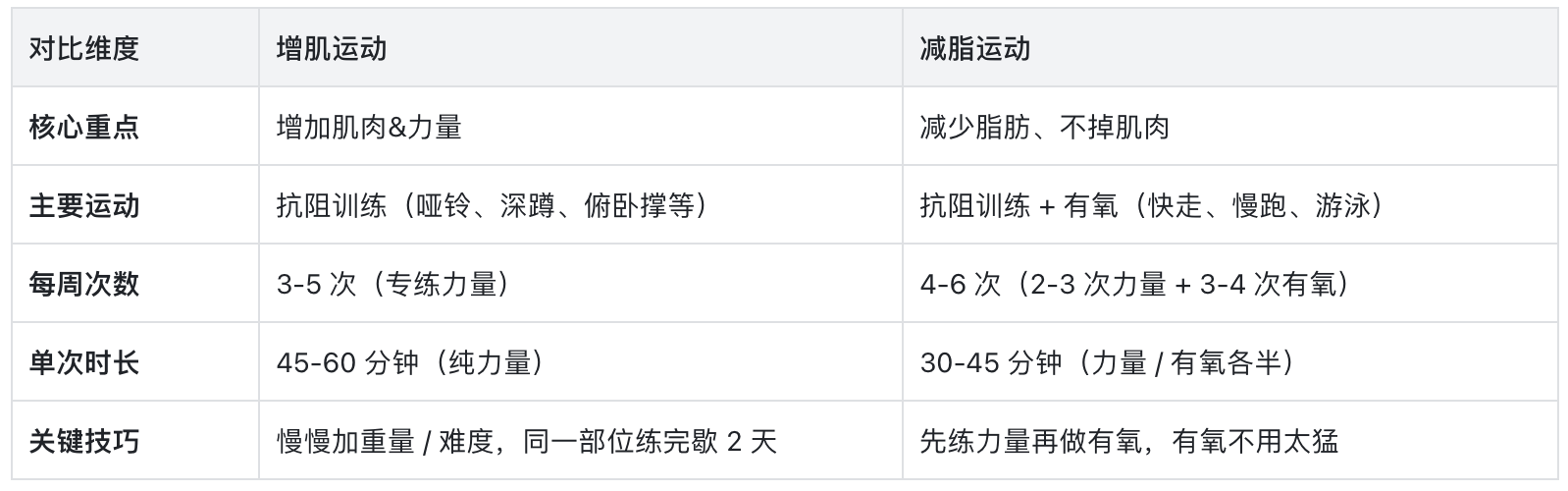Viewport: 1568px width, 491px height.
Task: Select the 增加肌肉&力量 cell
Action: (x=369, y=127)
